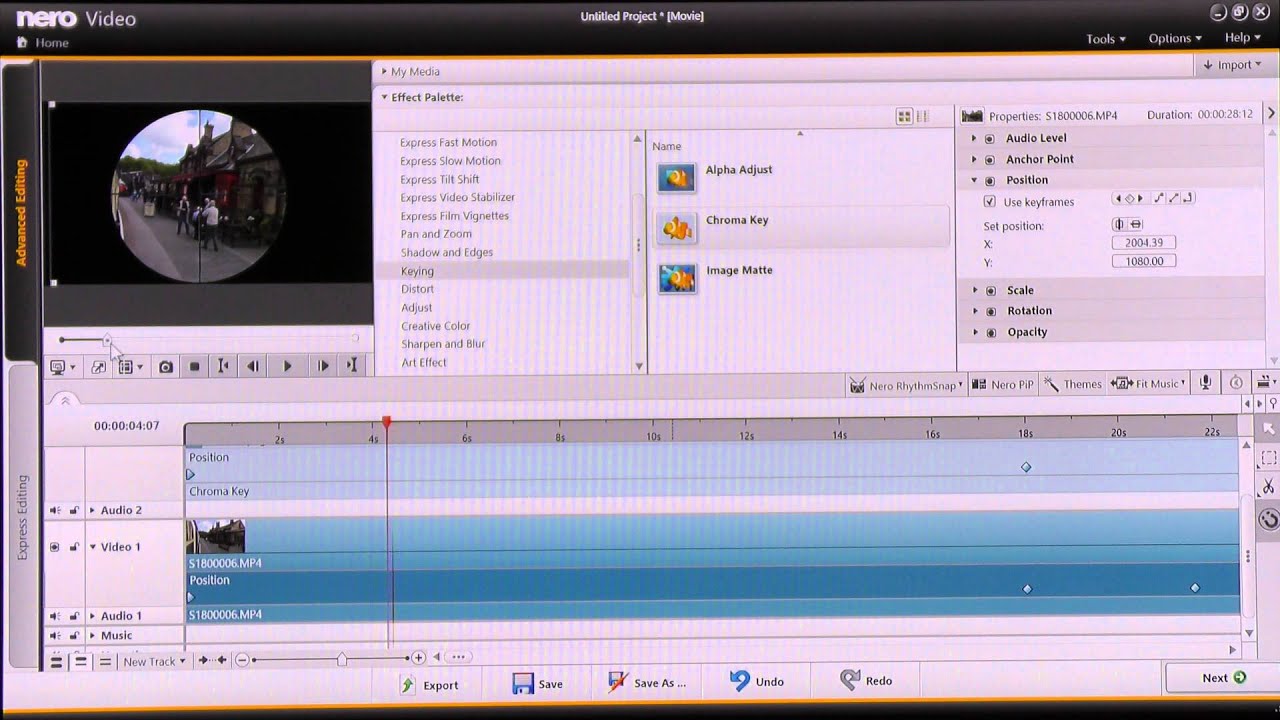Click the Next button
The width and height of the screenshot is (1280, 720).
click(x=1222, y=678)
